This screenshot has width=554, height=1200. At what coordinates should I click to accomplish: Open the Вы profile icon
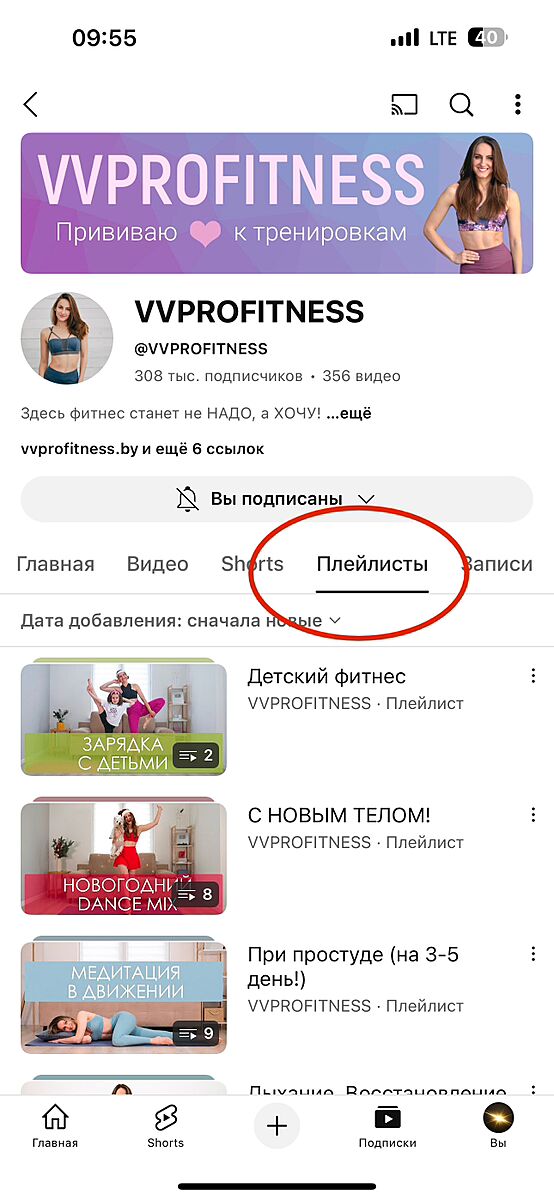pos(498,1128)
